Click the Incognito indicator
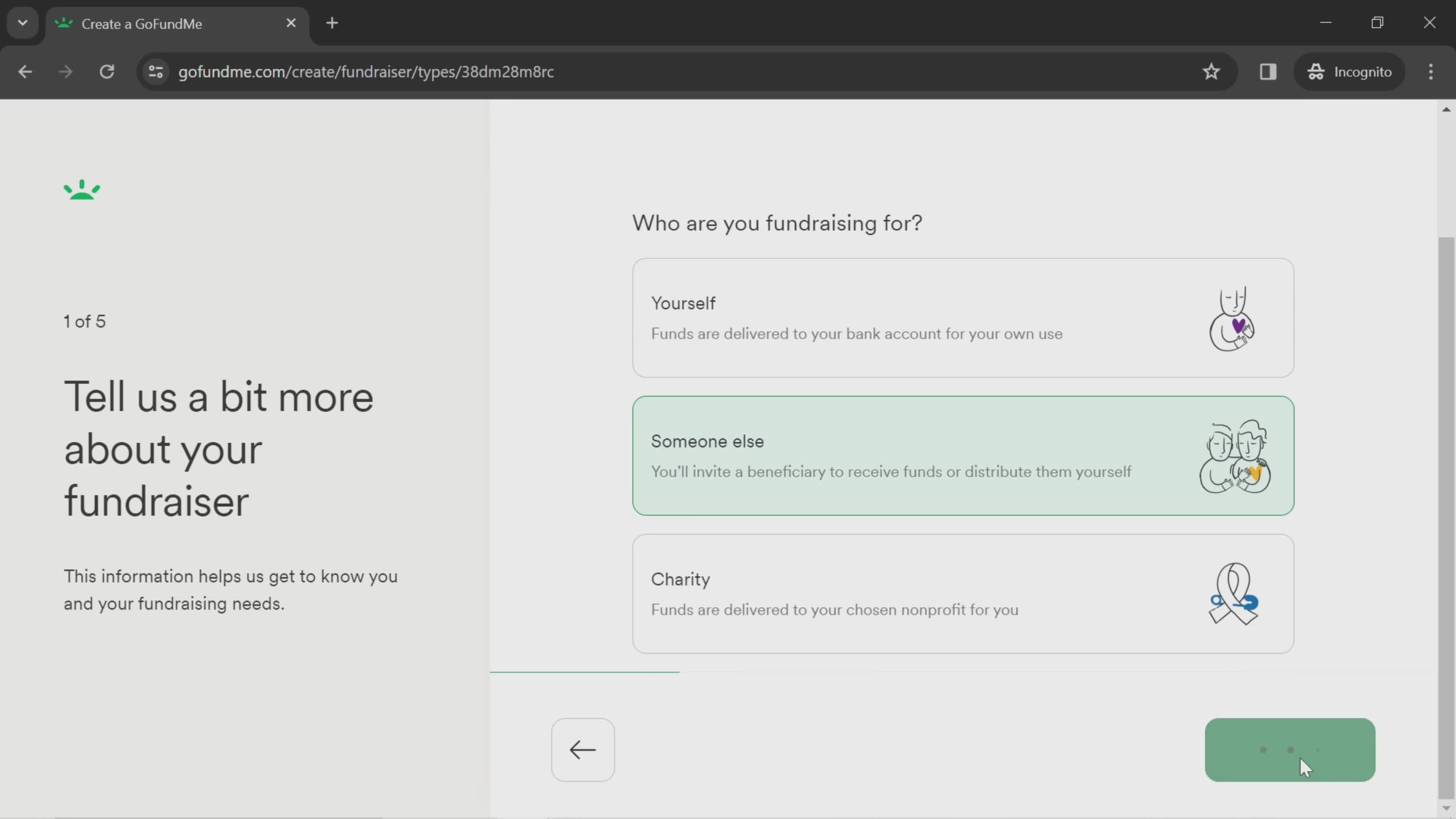Image resolution: width=1456 pixels, height=819 pixels. [x=1349, y=72]
